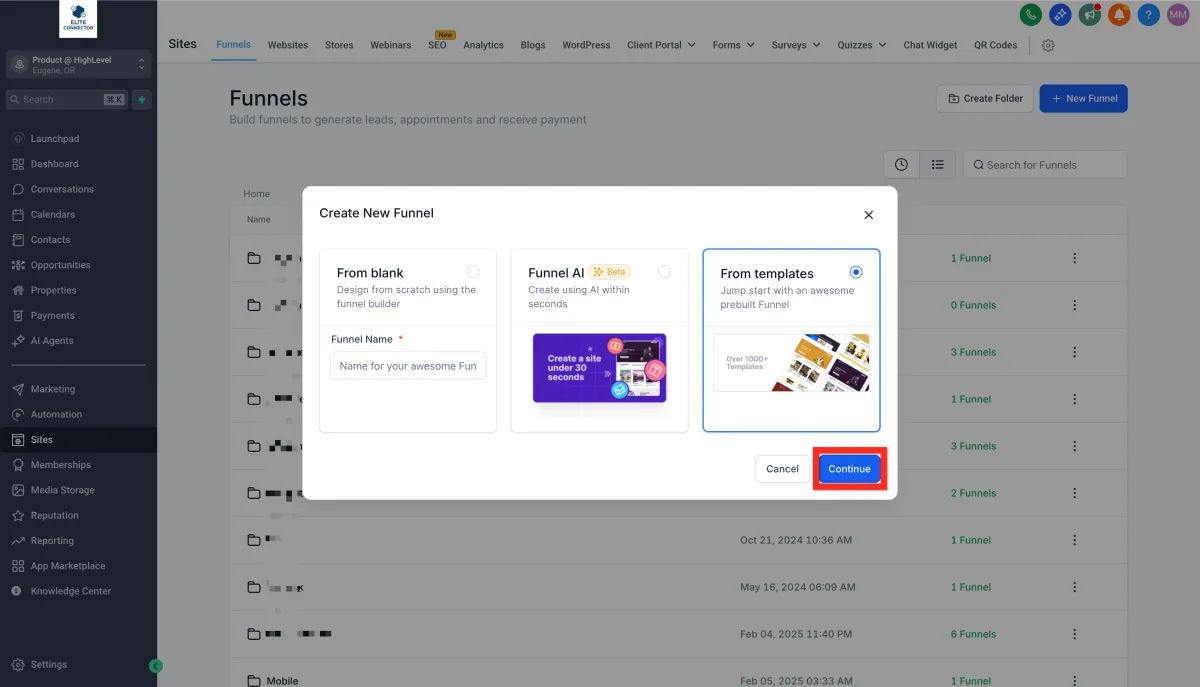Switch to list view icon
The height and width of the screenshot is (687, 1200).
(938, 164)
